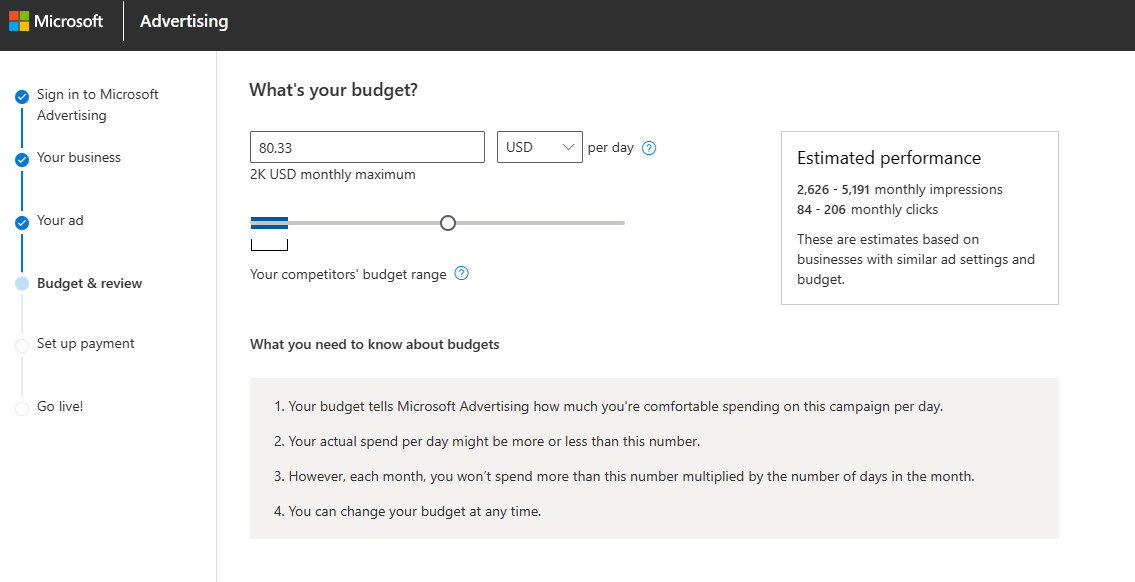Click the budget slider handle
This screenshot has height=582, width=1135.
pyautogui.click(x=448, y=223)
